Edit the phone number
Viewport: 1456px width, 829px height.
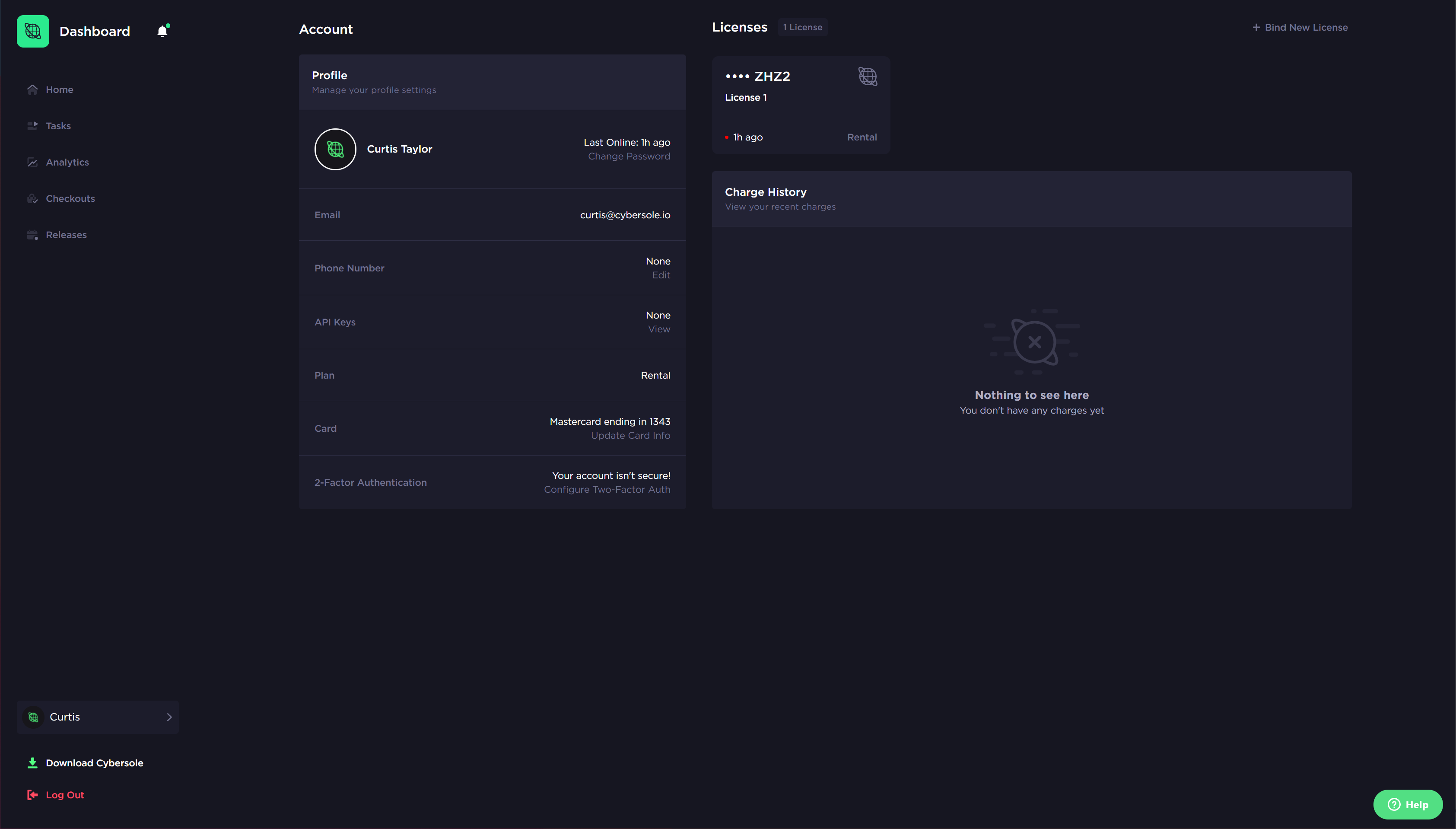click(x=661, y=275)
